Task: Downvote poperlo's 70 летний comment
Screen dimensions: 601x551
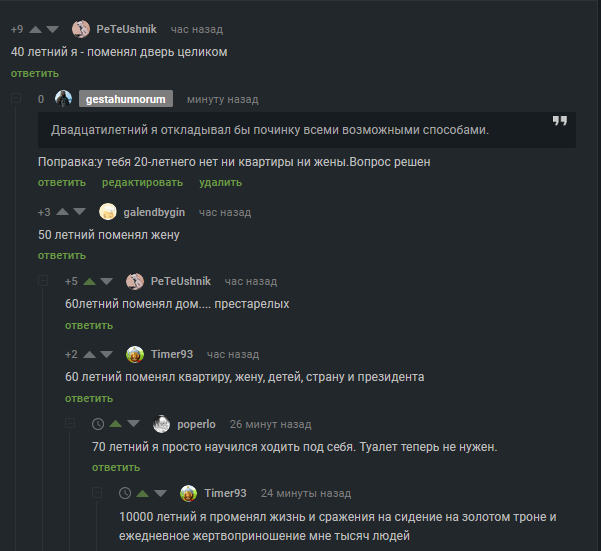Action: click(133, 423)
